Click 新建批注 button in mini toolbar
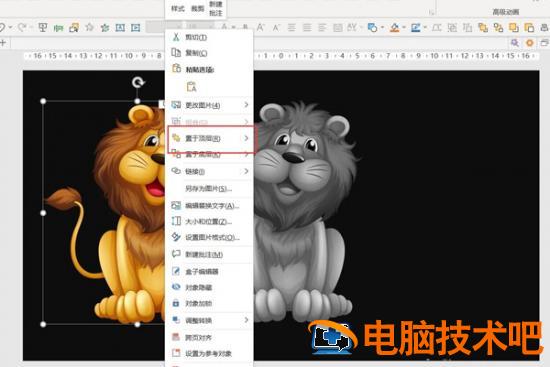 click(216, 8)
